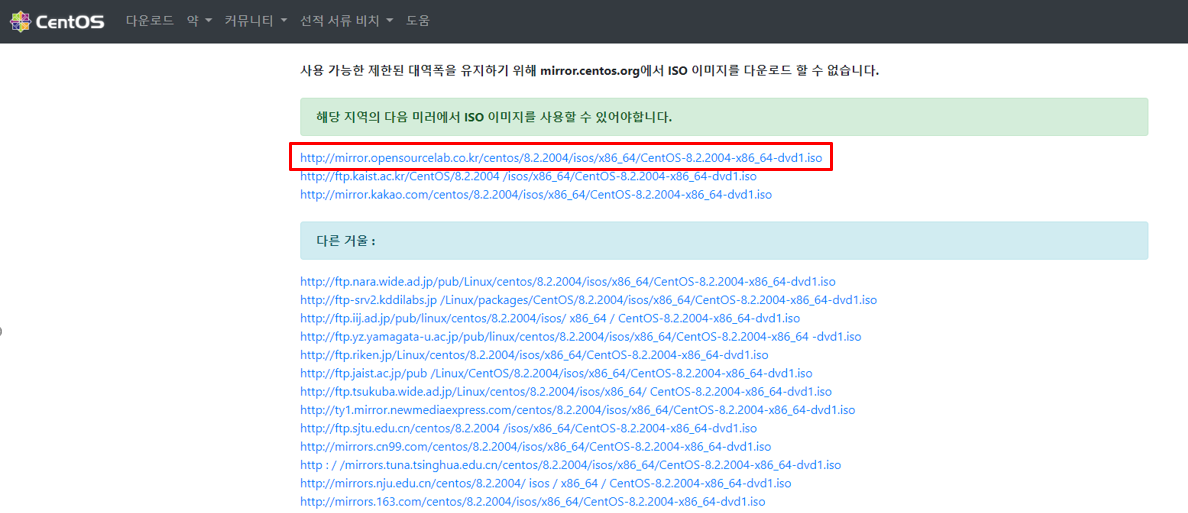The image size is (1188, 513).
Task: Click the mirror.centos.org bandwidth notice text
Action: tap(589, 71)
